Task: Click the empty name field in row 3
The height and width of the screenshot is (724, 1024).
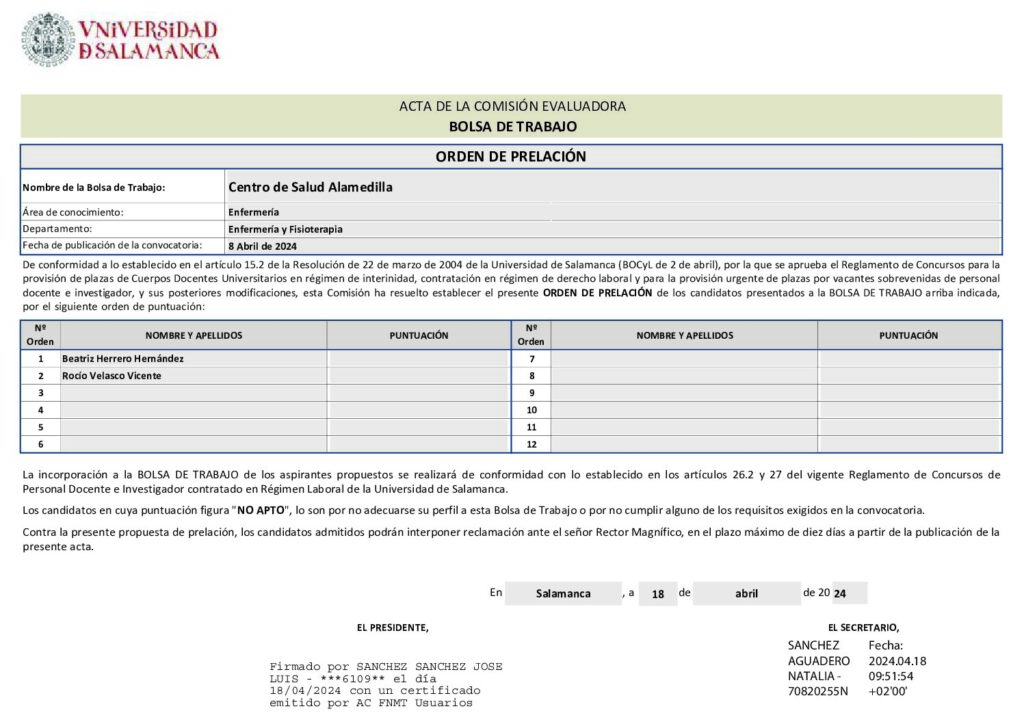Action: pos(193,392)
